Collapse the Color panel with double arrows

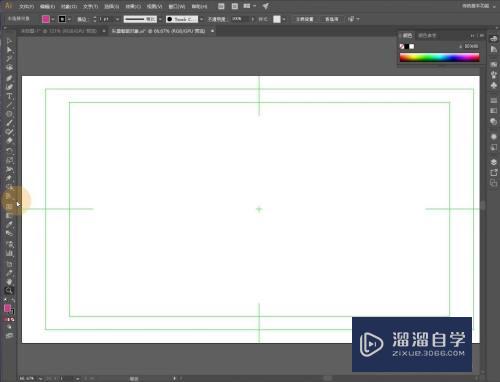tap(472, 35)
